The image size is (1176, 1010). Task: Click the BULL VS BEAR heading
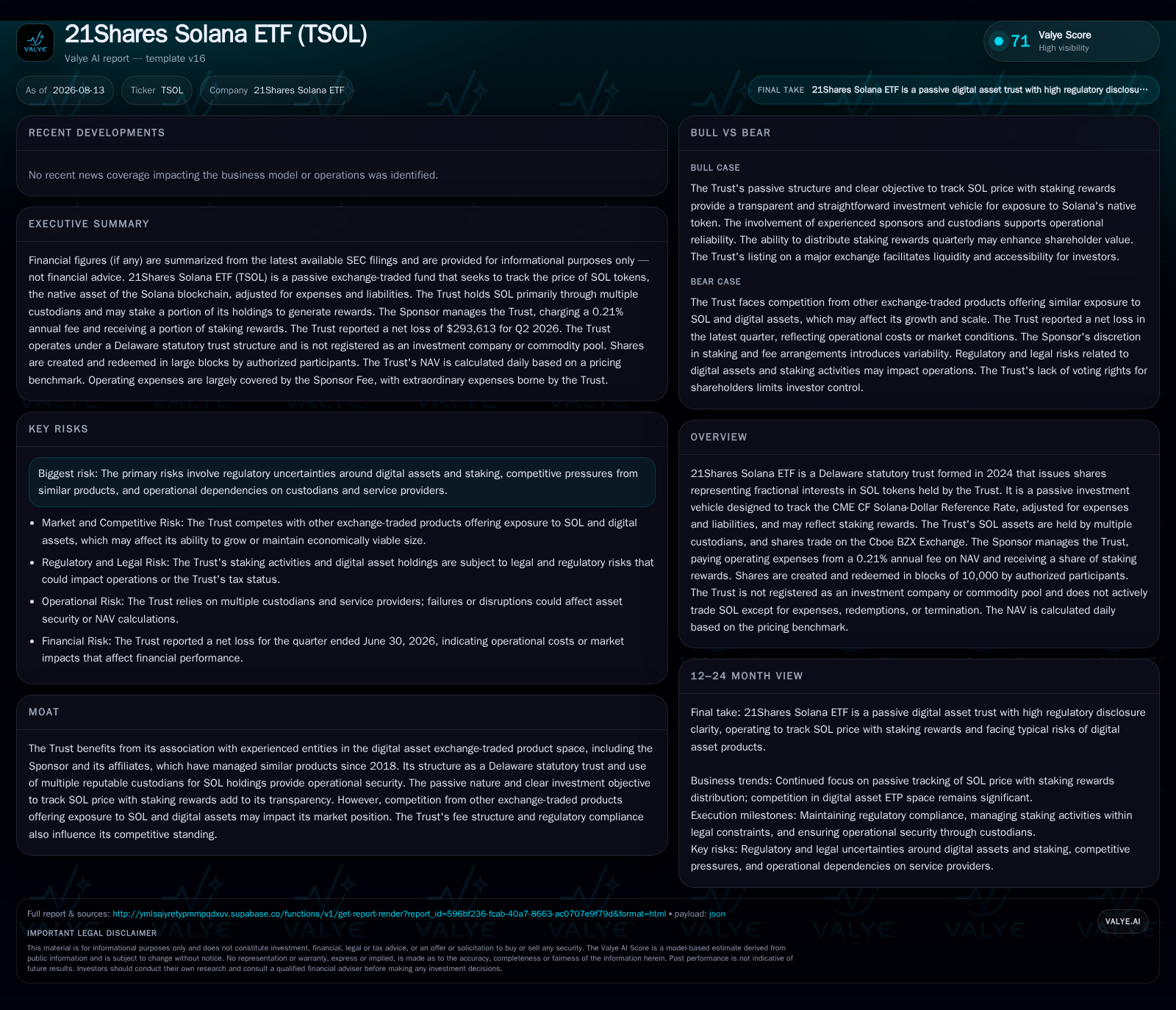click(x=730, y=133)
